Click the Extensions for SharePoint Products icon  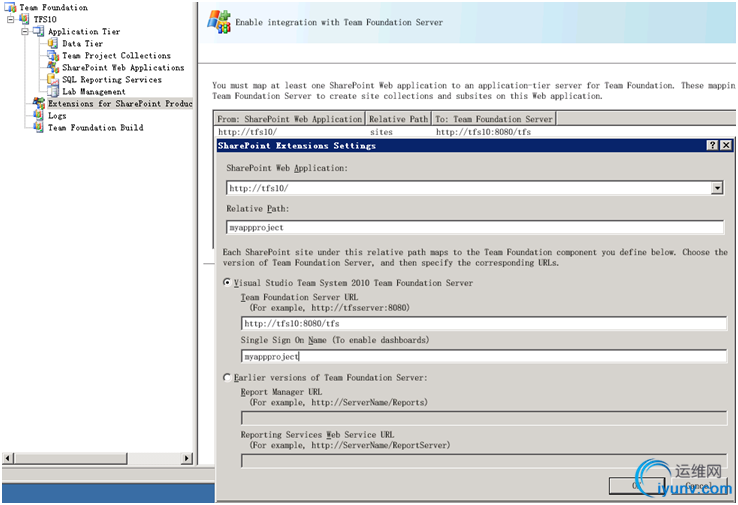click(39, 103)
